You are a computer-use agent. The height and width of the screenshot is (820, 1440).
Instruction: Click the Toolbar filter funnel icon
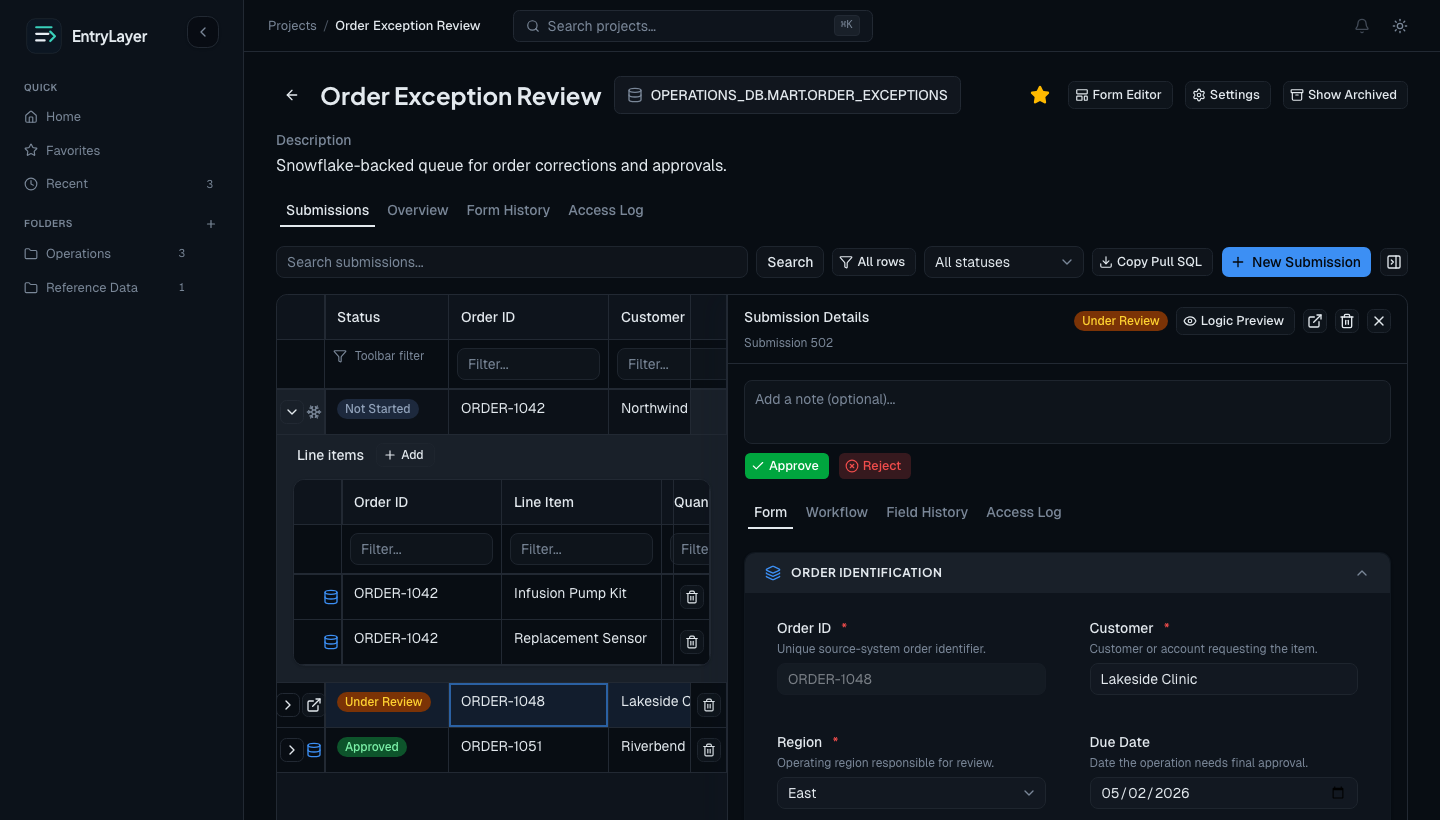pos(340,356)
